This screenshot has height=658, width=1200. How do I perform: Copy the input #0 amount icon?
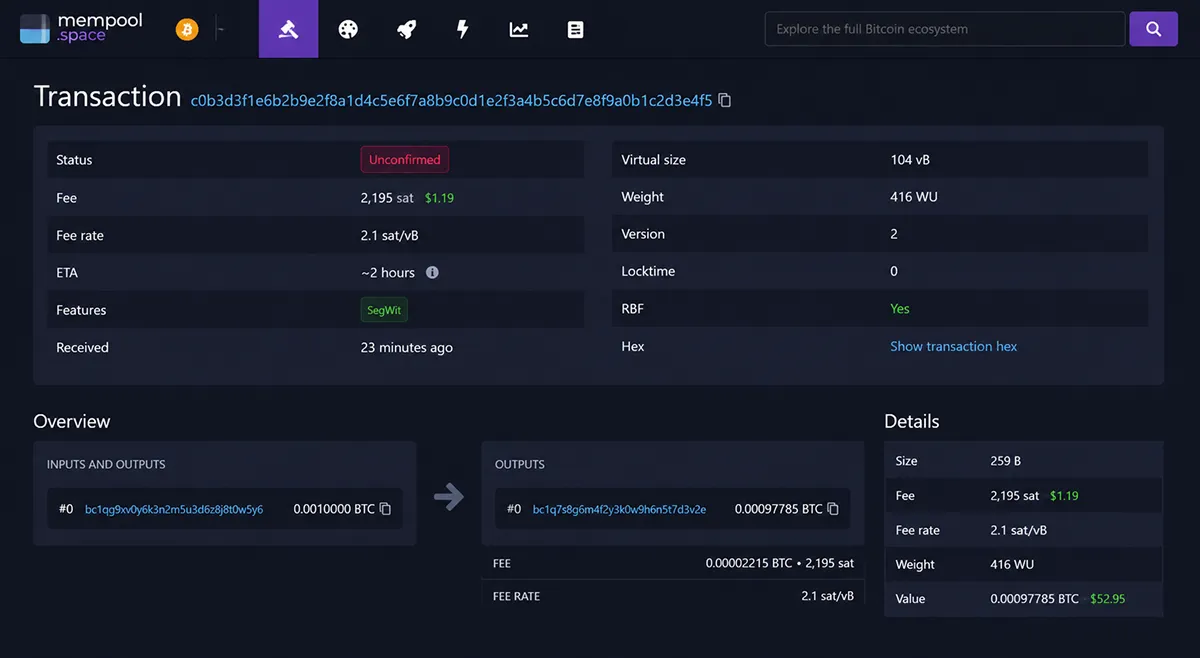click(x=385, y=509)
